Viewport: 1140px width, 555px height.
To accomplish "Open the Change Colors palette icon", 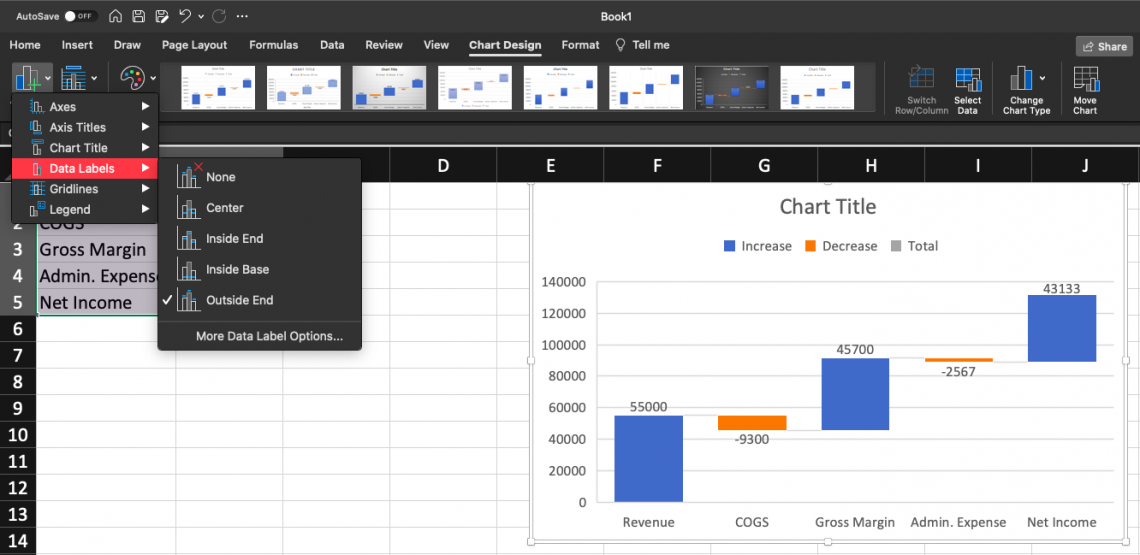I will pyautogui.click(x=132, y=78).
